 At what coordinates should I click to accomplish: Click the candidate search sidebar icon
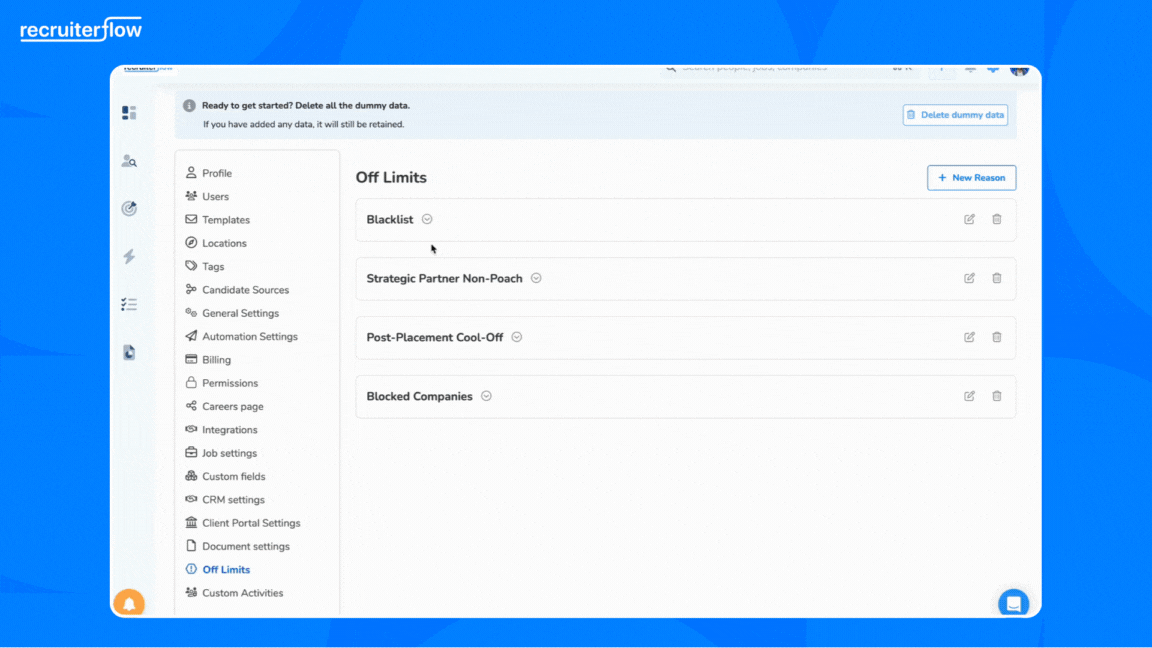click(129, 161)
